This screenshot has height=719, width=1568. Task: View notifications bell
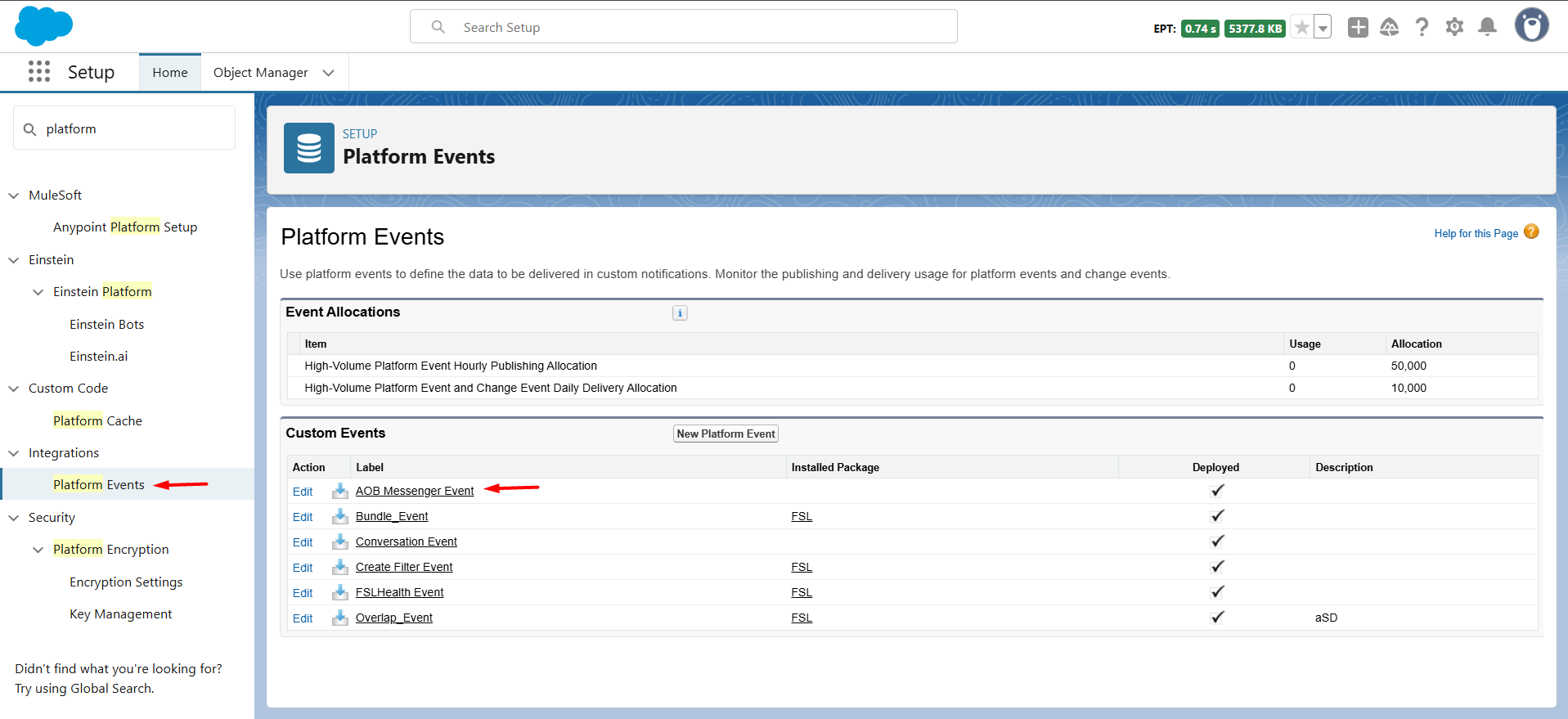click(1488, 27)
